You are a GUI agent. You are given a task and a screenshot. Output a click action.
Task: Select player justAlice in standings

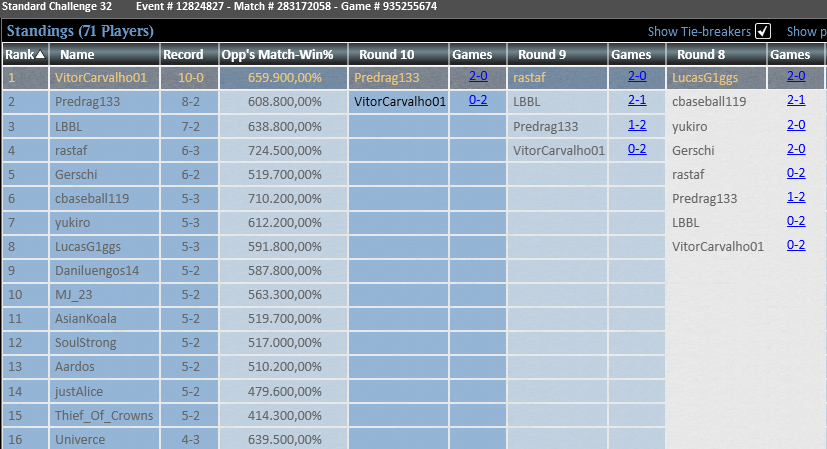point(79,391)
